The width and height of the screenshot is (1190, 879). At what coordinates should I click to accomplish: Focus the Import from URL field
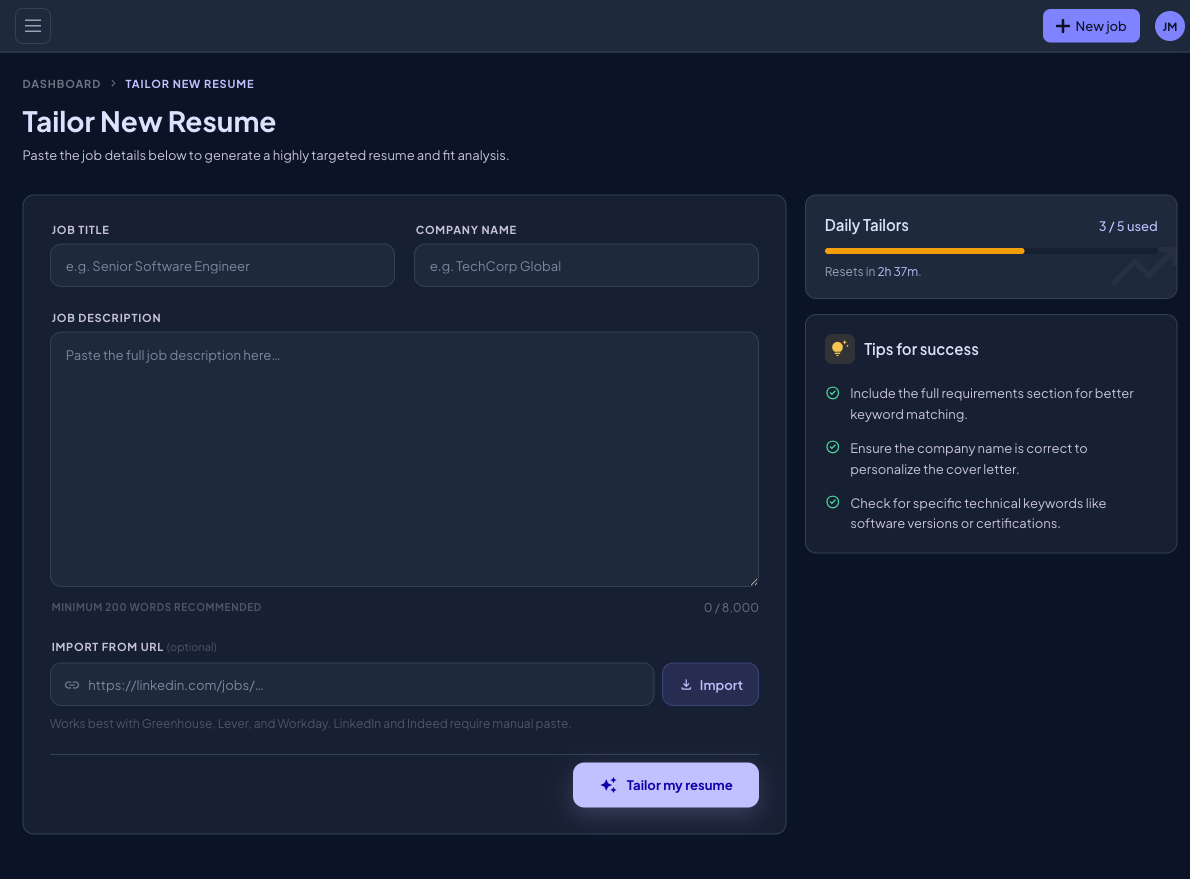(352, 685)
